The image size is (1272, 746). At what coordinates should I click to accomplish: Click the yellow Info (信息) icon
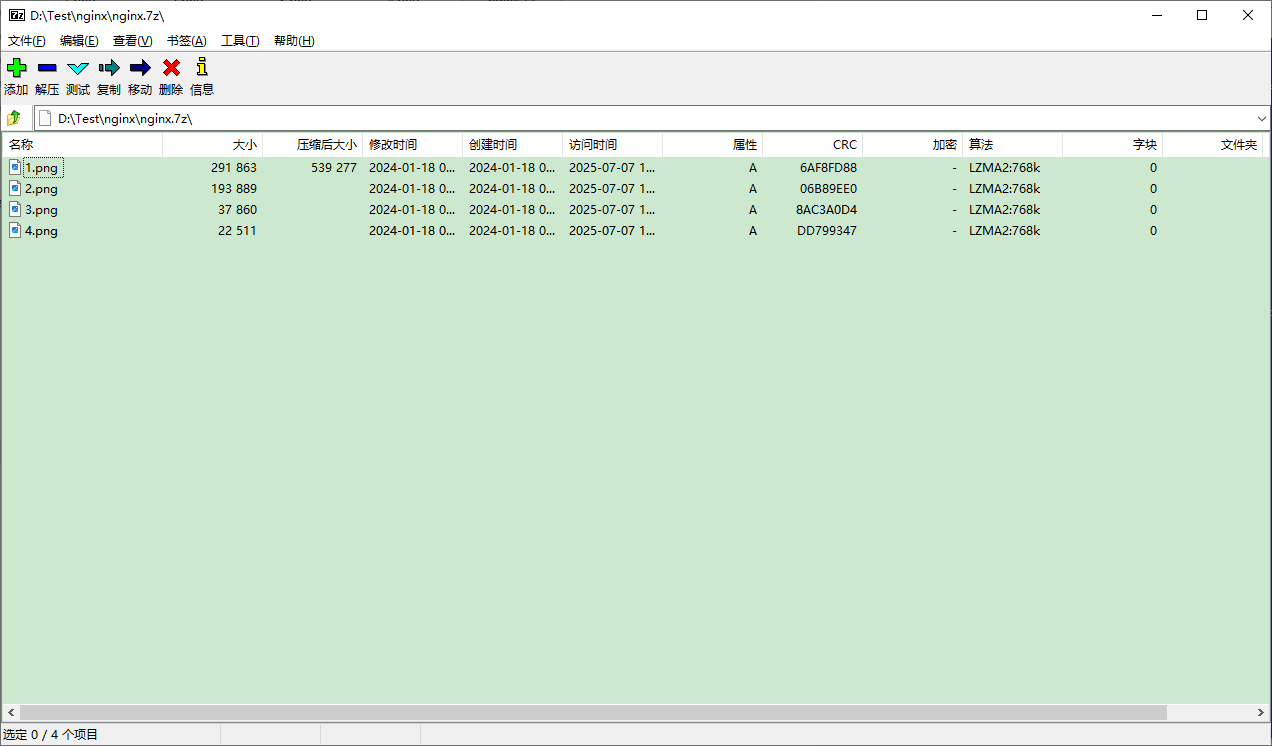[202, 67]
